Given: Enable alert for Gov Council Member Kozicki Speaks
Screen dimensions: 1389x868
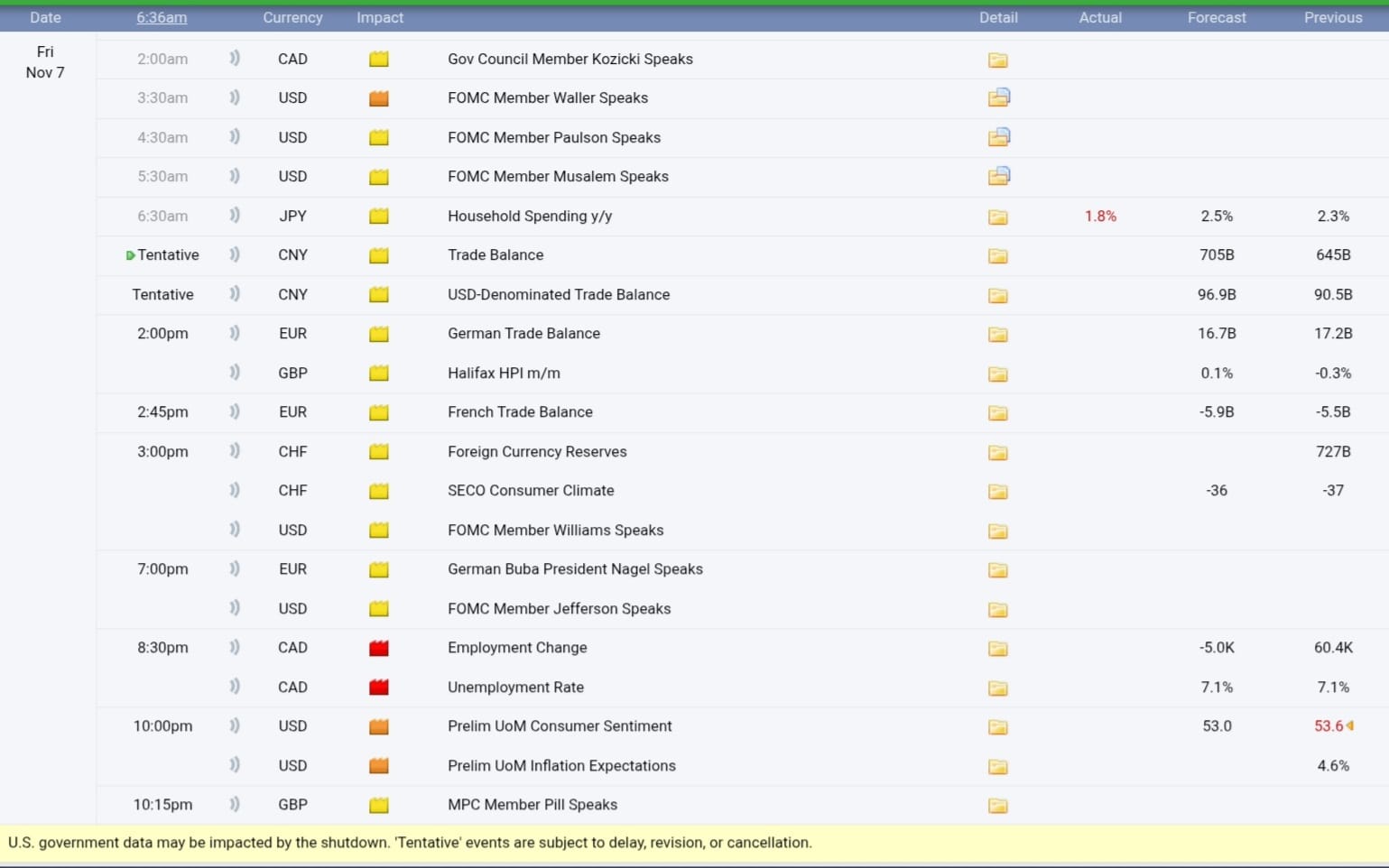Looking at the screenshot, I should [x=235, y=59].
